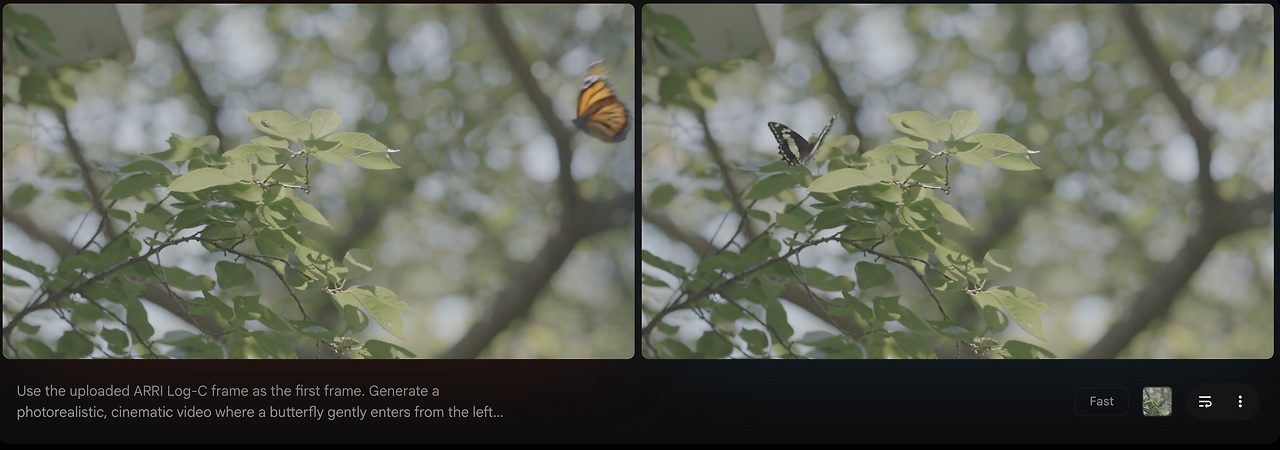Viewport: 1280px width, 450px height.
Task: Click the 'Fast' generation mode label
Action: pyautogui.click(x=1102, y=401)
